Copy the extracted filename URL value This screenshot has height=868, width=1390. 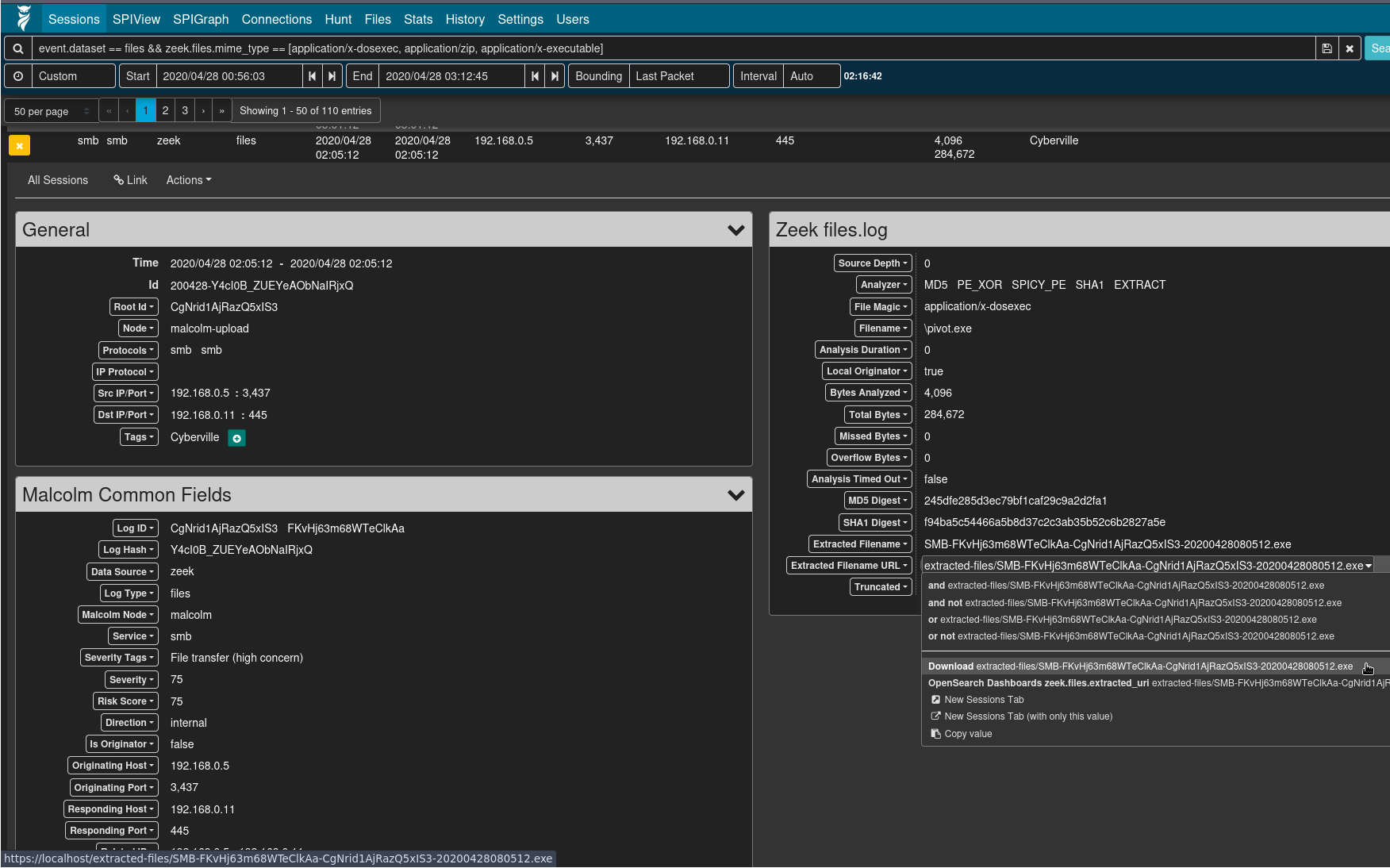(x=1155, y=734)
